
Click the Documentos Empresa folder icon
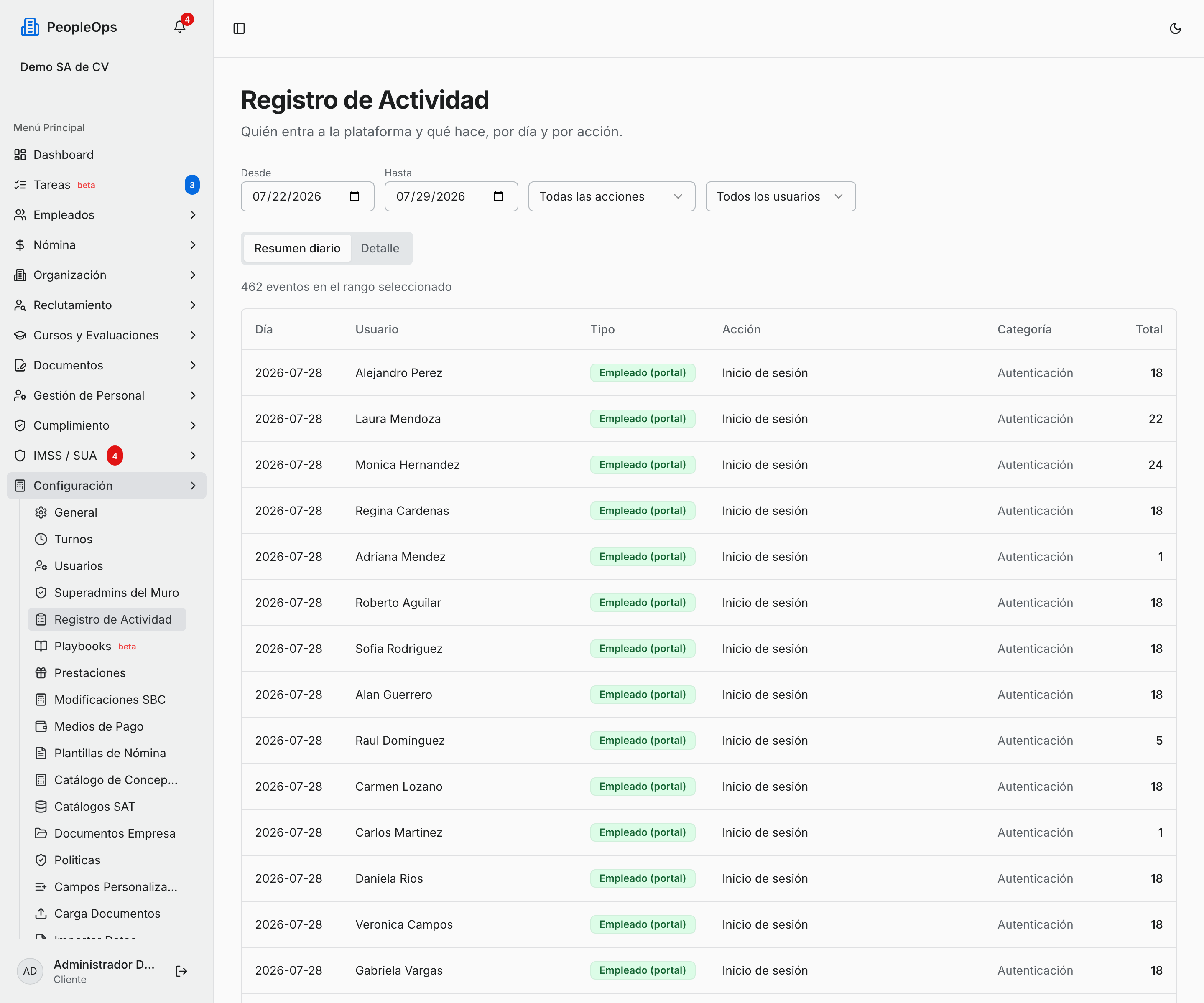pyautogui.click(x=41, y=833)
